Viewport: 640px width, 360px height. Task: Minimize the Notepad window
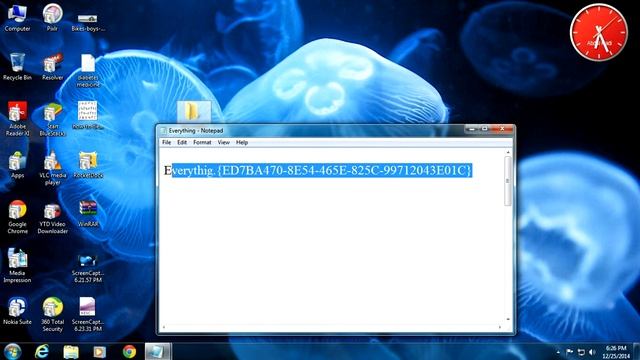[x=471, y=129]
